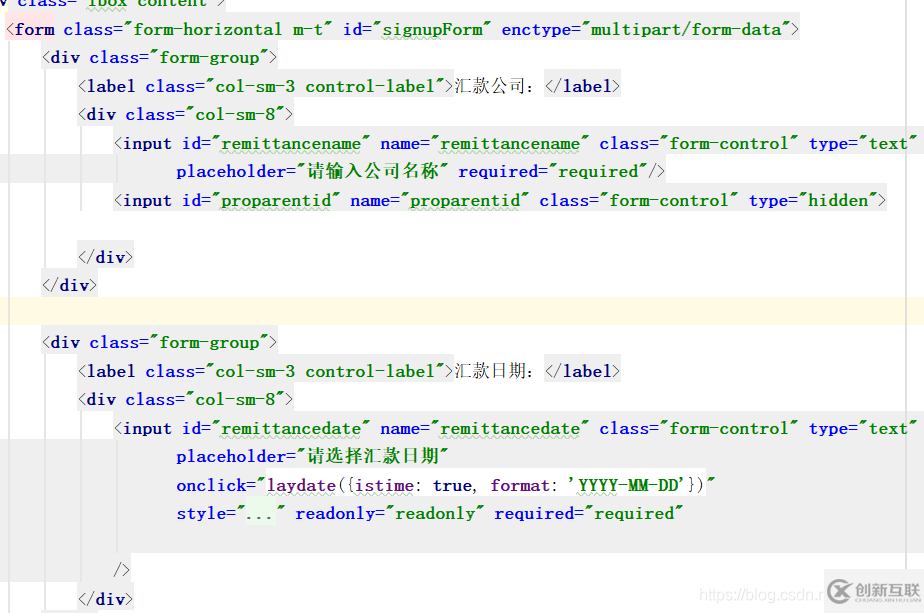Click control-label class on the 汇款日期 label
Viewport: 924px width, 613px height.
pyautogui.click(x=369, y=372)
